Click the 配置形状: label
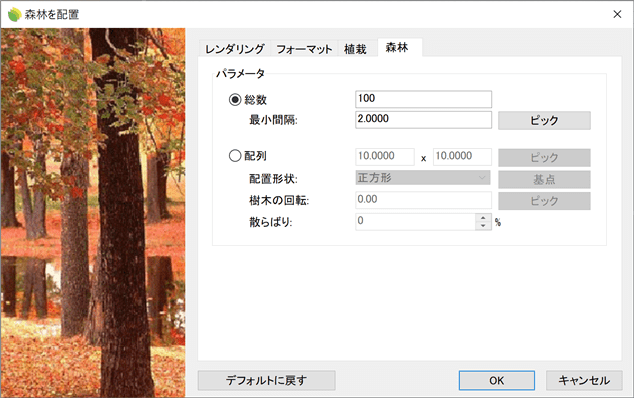The image size is (634, 398). point(273,179)
